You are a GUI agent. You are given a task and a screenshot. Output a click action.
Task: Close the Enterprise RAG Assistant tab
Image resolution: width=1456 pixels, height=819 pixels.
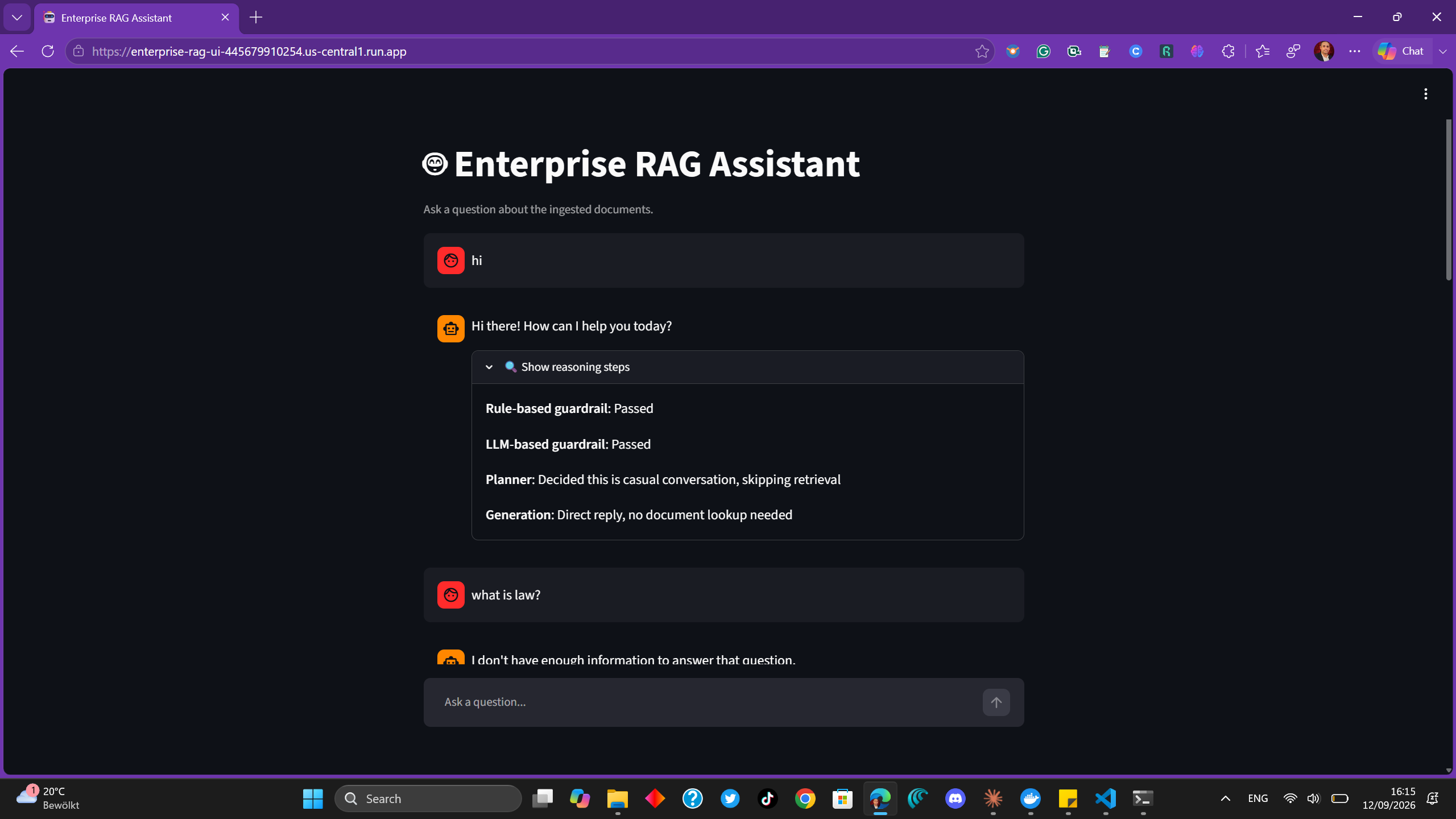pos(225,18)
